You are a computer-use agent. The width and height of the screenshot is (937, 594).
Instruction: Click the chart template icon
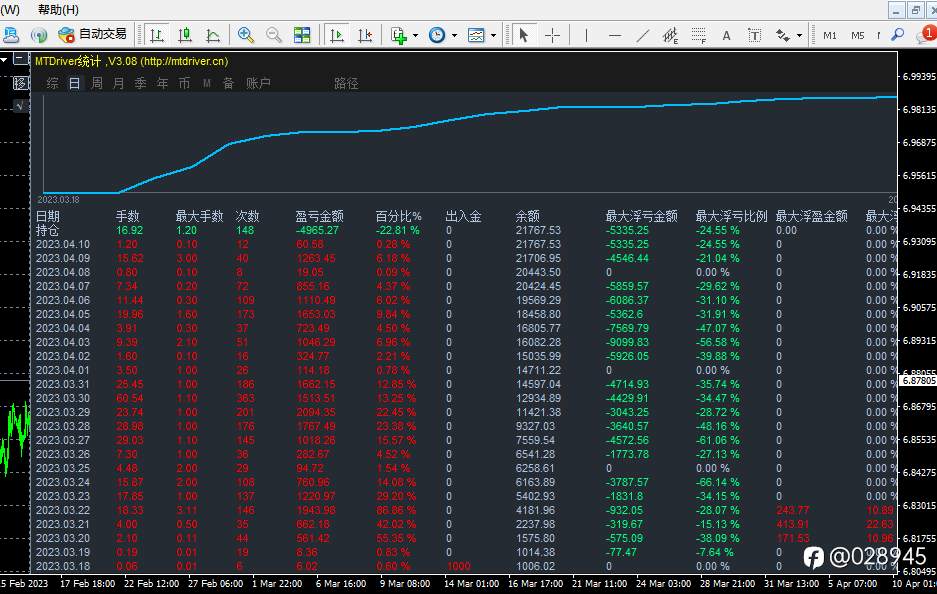tap(476, 35)
